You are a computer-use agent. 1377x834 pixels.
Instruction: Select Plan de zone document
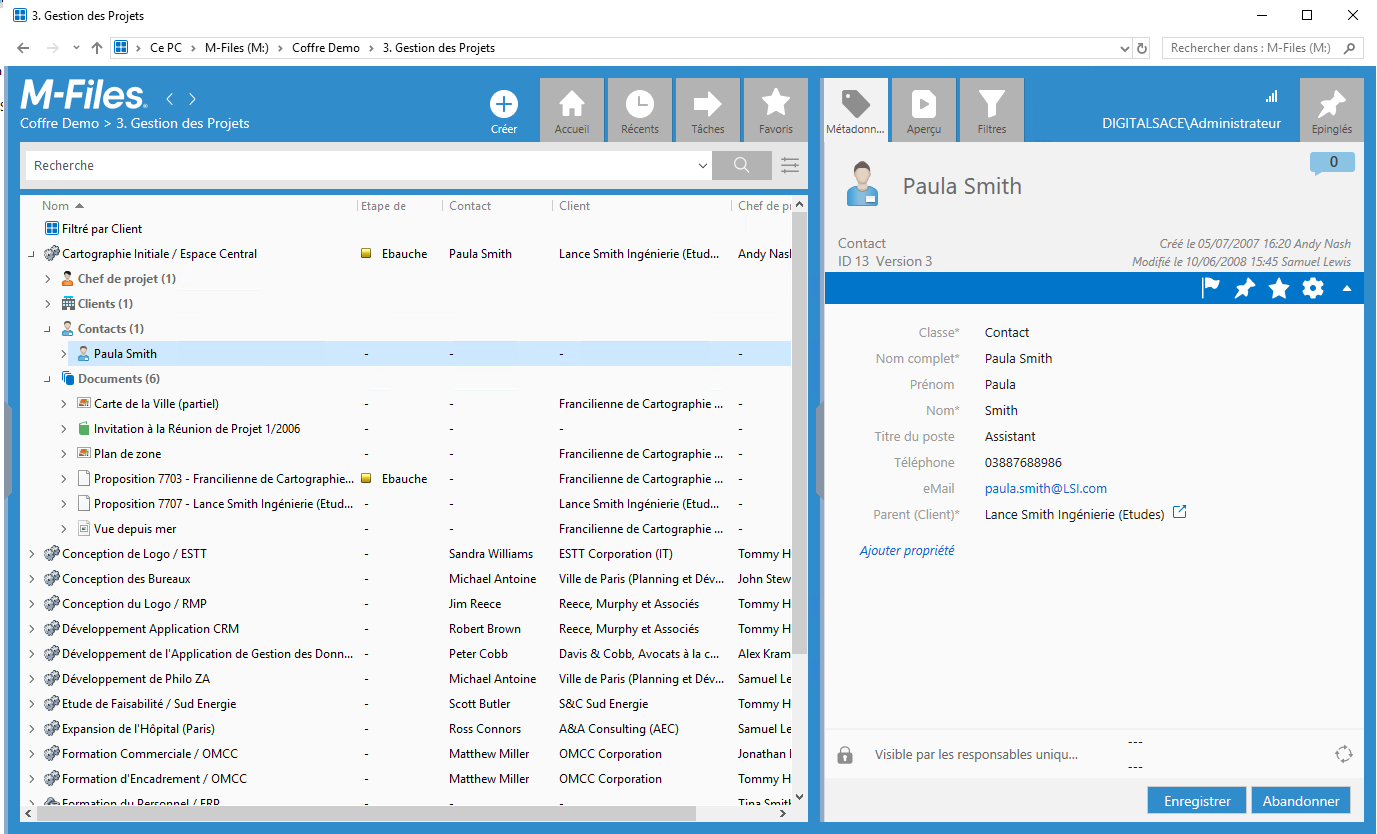pyautogui.click(x=127, y=454)
